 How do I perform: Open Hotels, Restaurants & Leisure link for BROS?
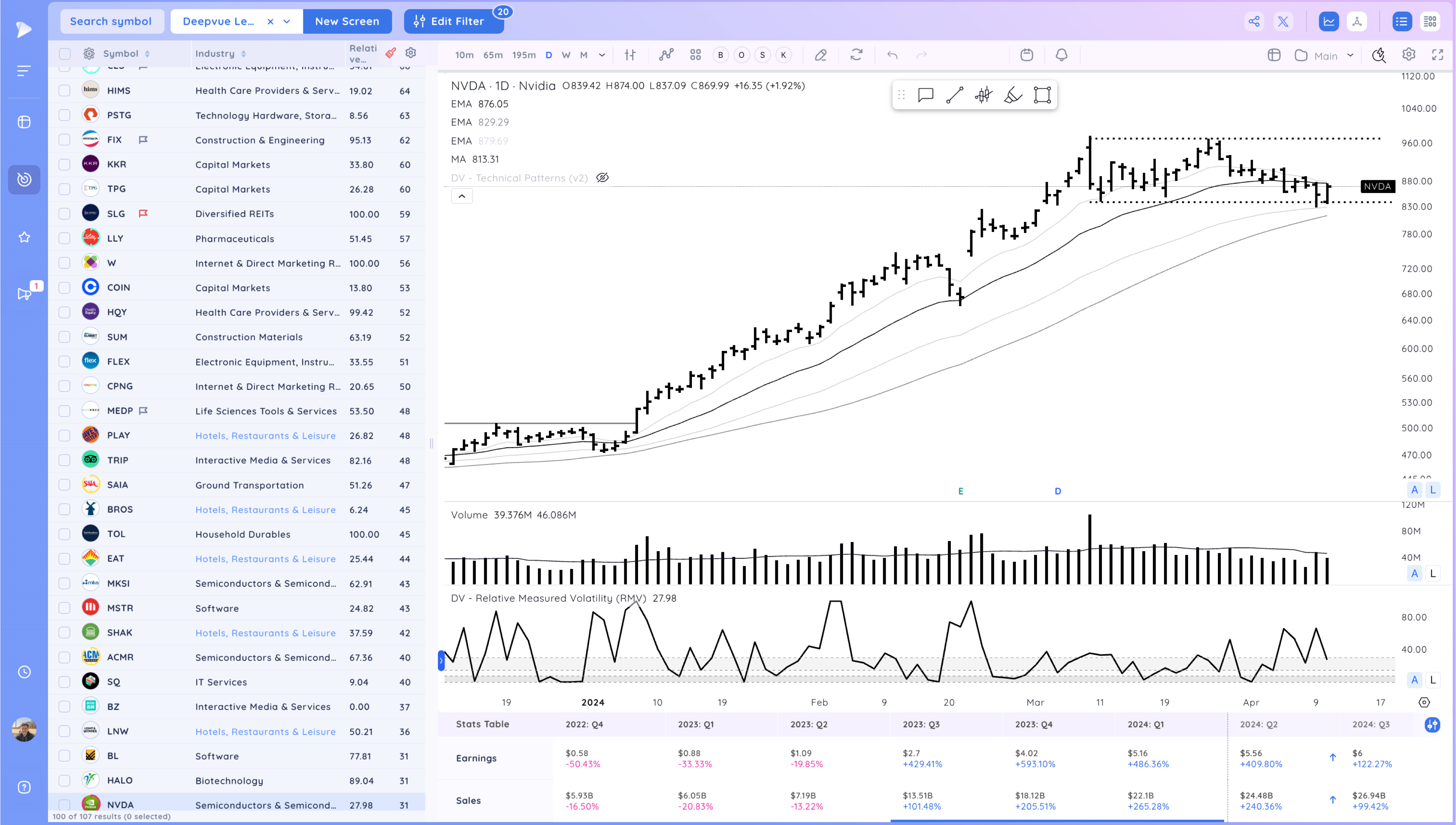pyautogui.click(x=265, y=509)
